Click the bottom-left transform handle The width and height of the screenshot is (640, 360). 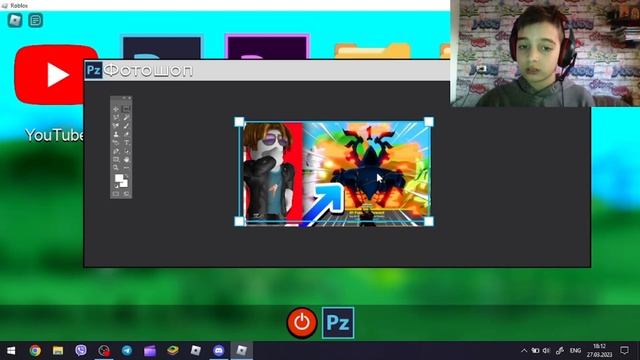(240, 222)
